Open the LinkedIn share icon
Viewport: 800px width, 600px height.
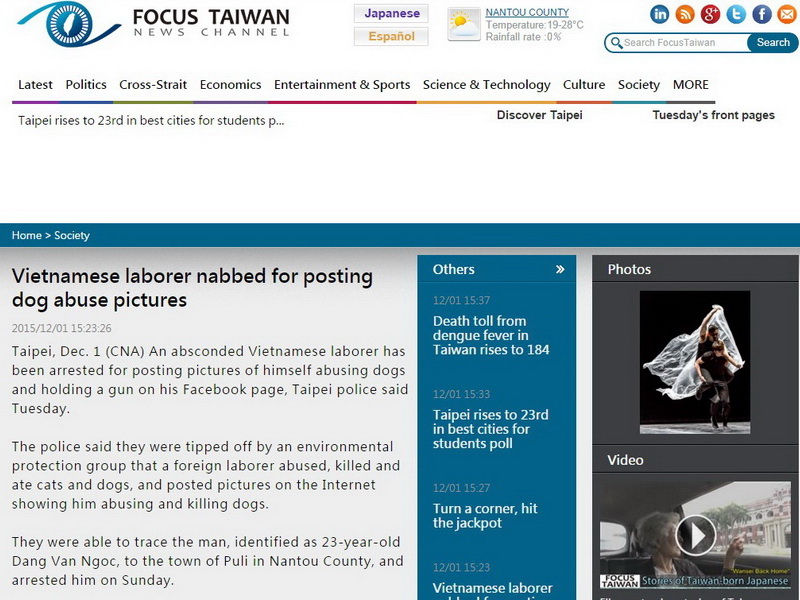[x=660, y=14]
